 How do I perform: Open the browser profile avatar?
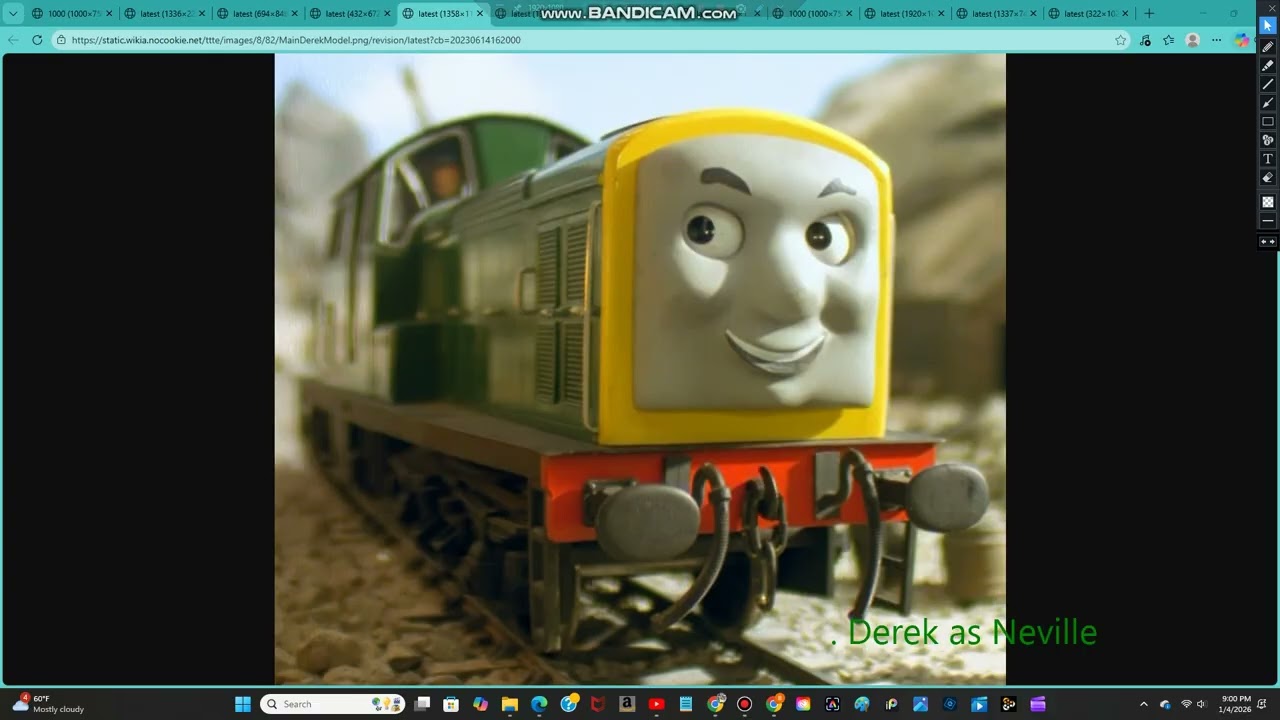click(1192, 40)
